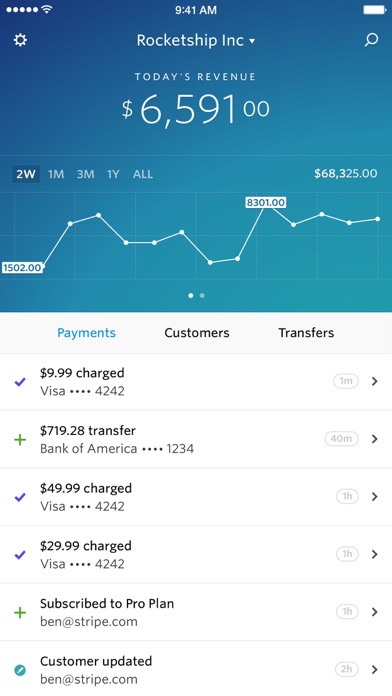Image resolution: width=392 pixels, height=696 pixels.
Task: Open settings via the gear icon
Action: click(x=20, y=40)
